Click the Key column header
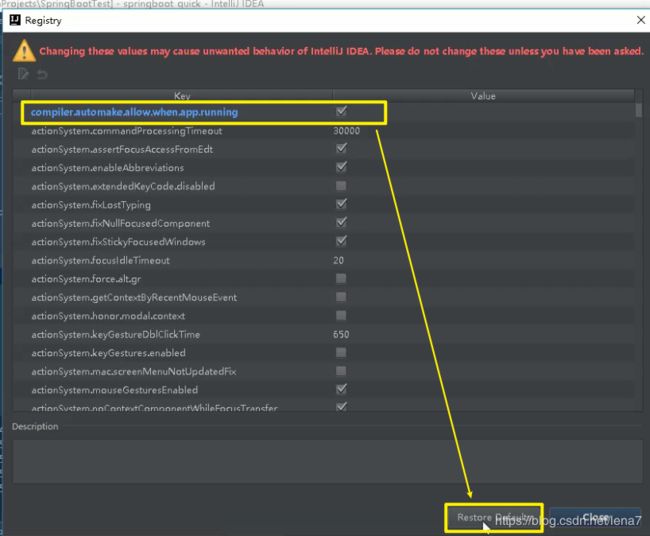 [x=182, y=96]
